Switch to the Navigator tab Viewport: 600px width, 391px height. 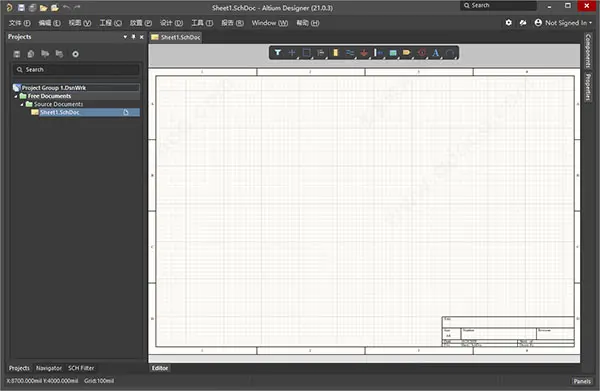(x=49, y=368)
